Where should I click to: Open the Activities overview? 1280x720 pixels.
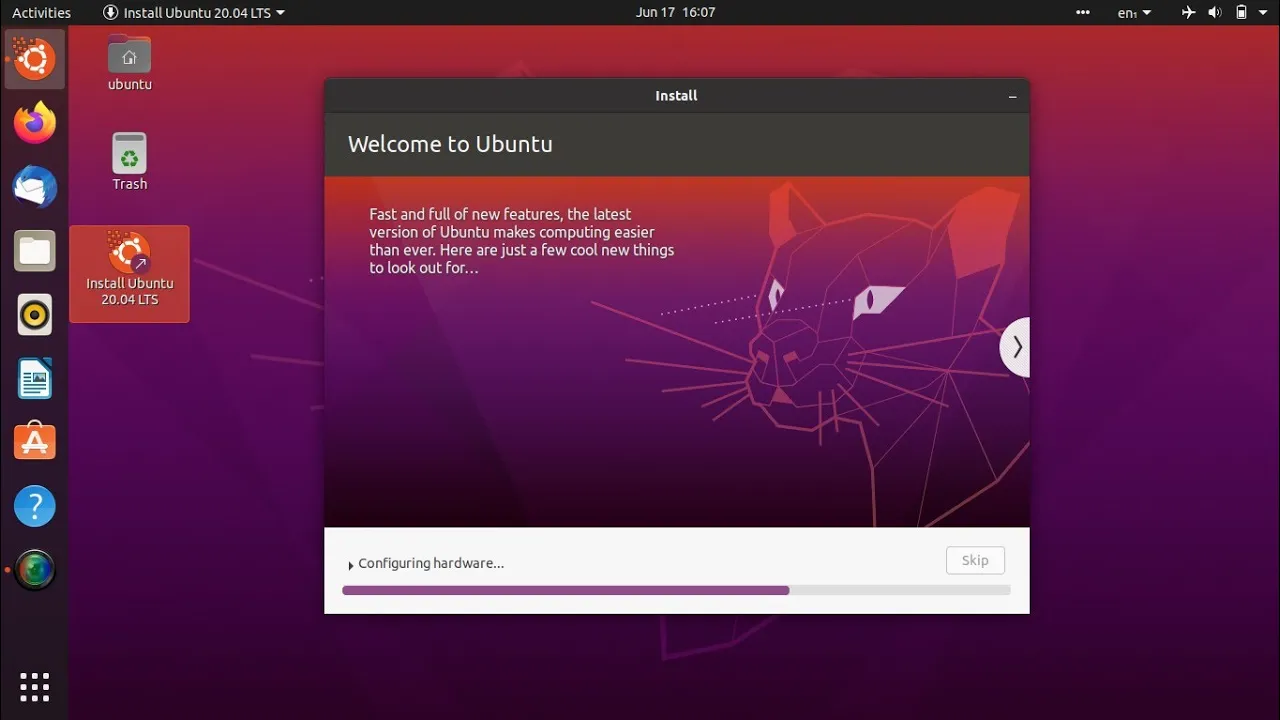[41, 13]
